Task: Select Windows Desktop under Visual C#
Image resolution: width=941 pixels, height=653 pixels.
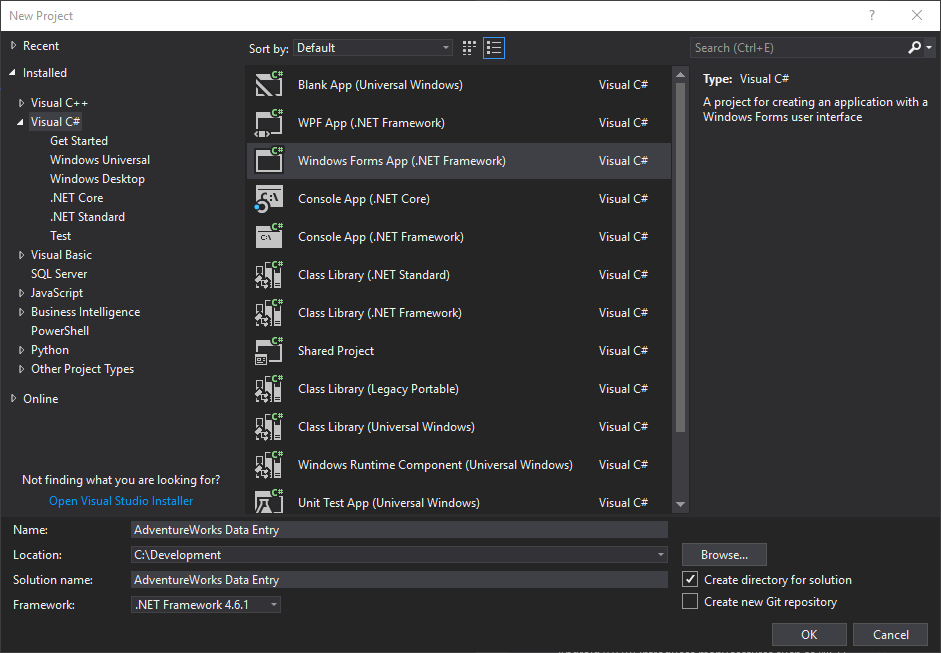Action: click(x=97, y=179)
